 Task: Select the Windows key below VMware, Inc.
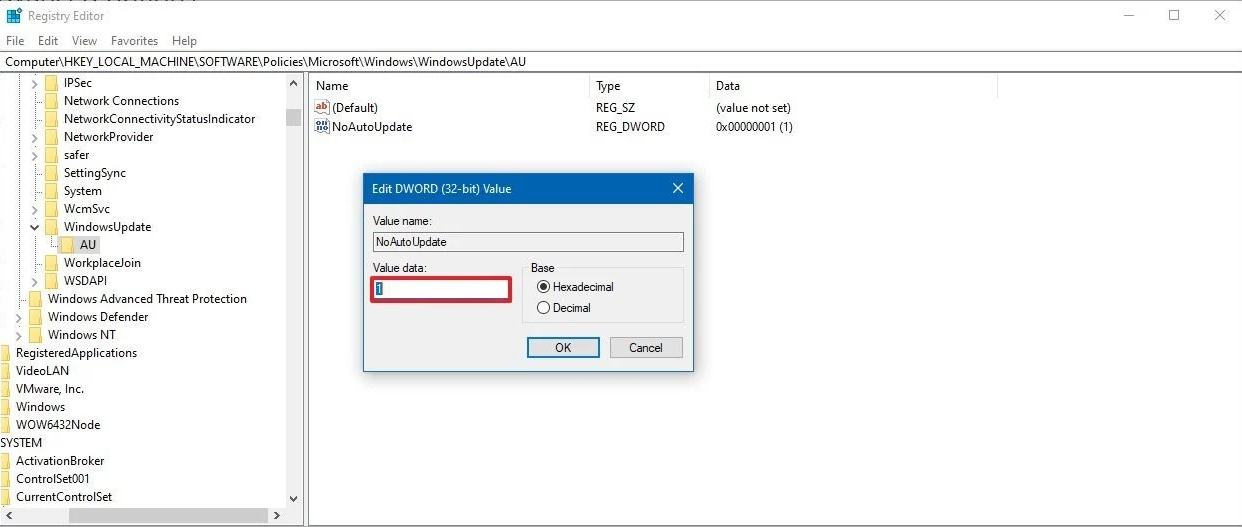(x=40, y=407)
